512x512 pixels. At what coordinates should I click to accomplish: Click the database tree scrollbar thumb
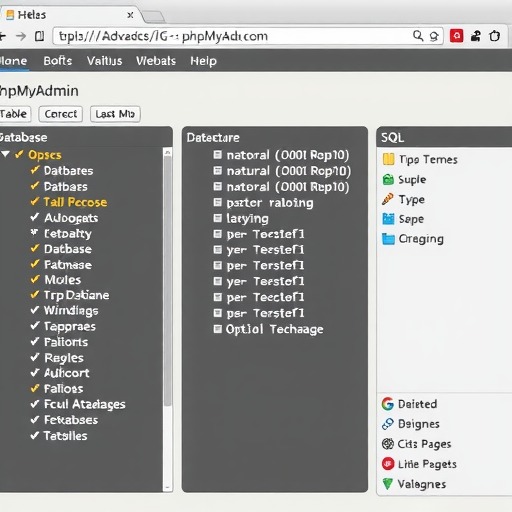(x=168, y=281)
